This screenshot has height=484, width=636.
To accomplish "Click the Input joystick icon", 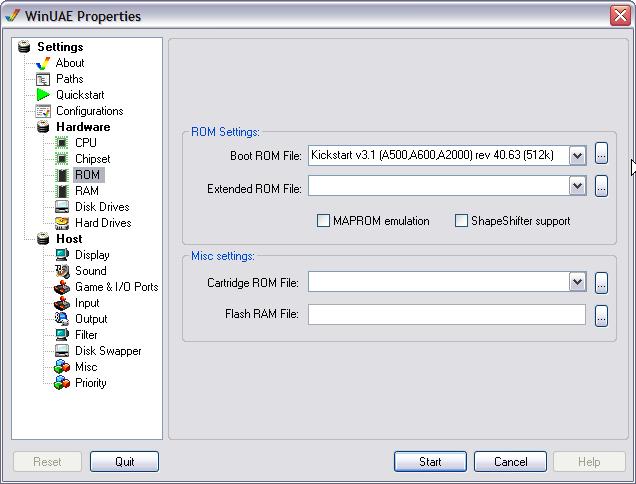I will pos(62,303).
